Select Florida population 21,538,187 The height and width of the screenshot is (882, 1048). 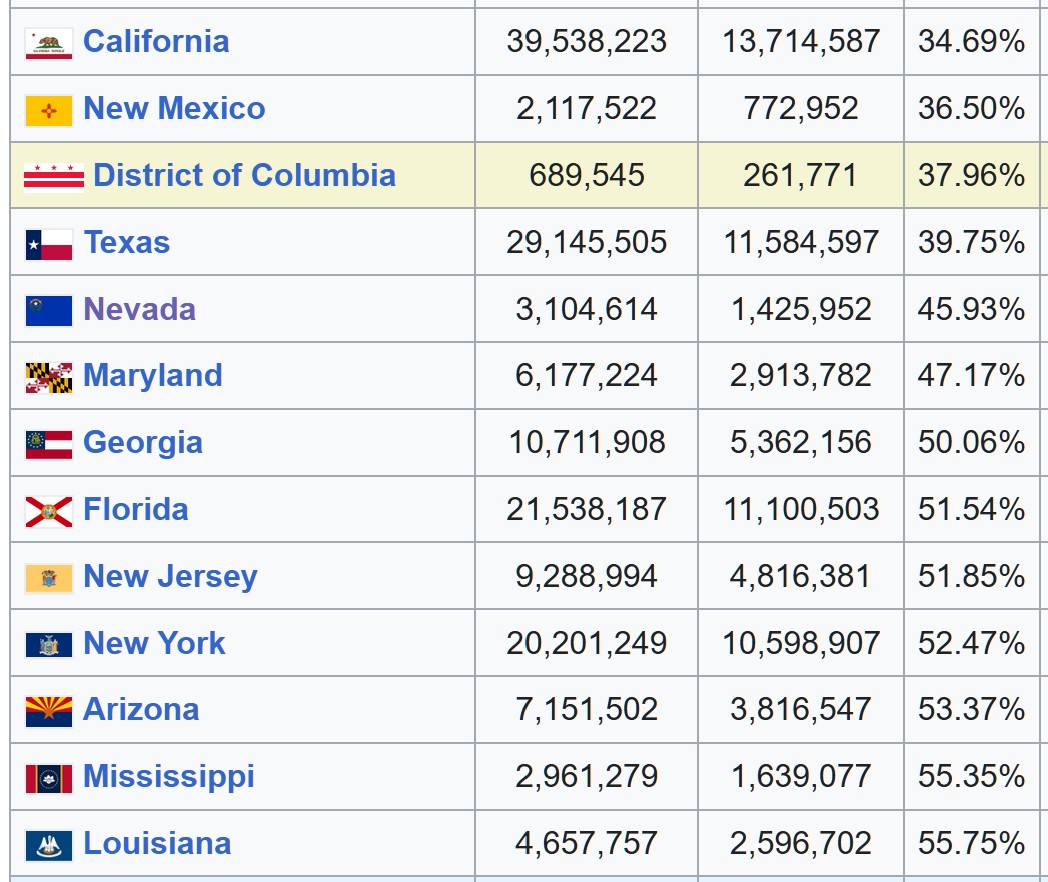586,509
